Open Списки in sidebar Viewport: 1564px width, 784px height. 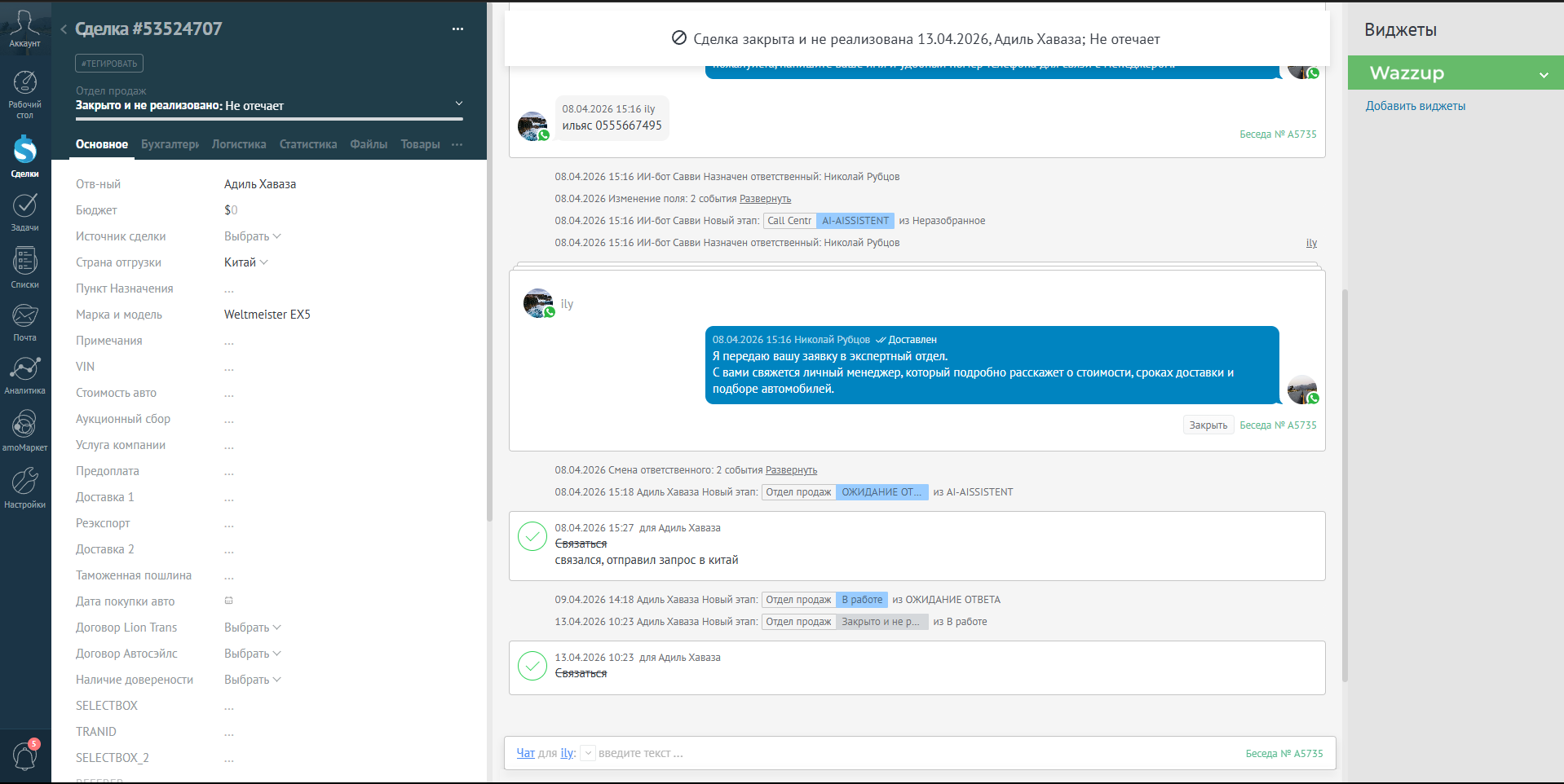pos(24,267)
